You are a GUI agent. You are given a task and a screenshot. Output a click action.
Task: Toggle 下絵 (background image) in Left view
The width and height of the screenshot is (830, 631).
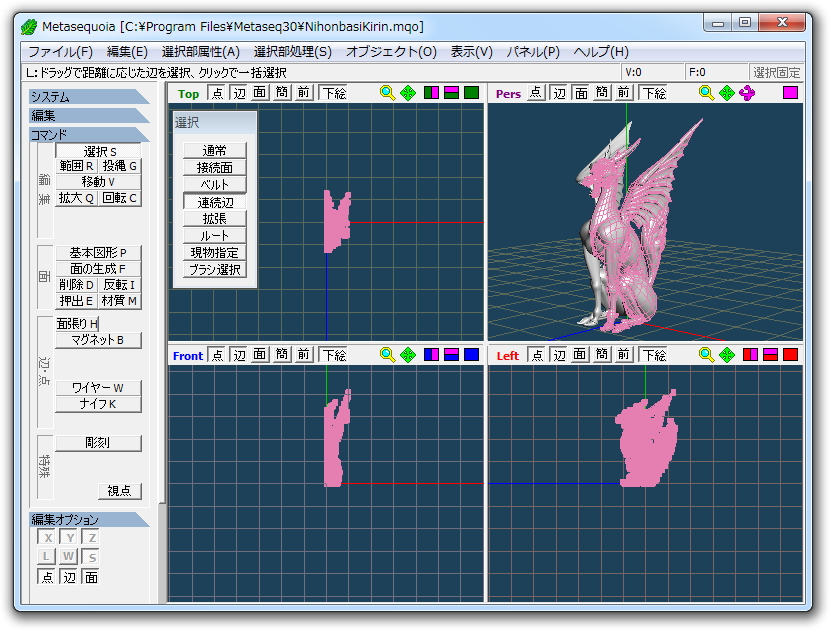(x=654, y=355)
